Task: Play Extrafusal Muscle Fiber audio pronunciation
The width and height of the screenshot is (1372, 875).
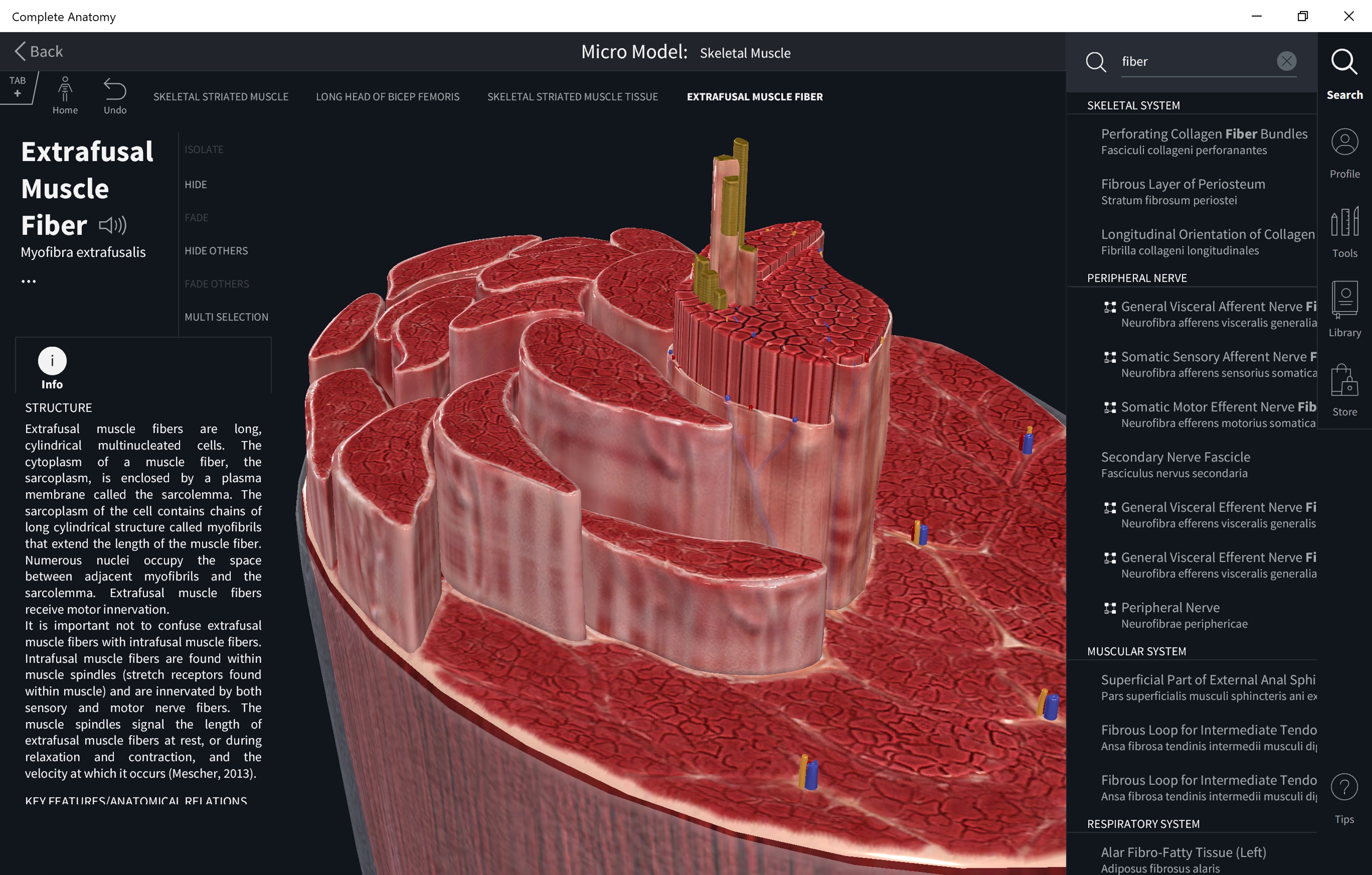Action: 112,226
